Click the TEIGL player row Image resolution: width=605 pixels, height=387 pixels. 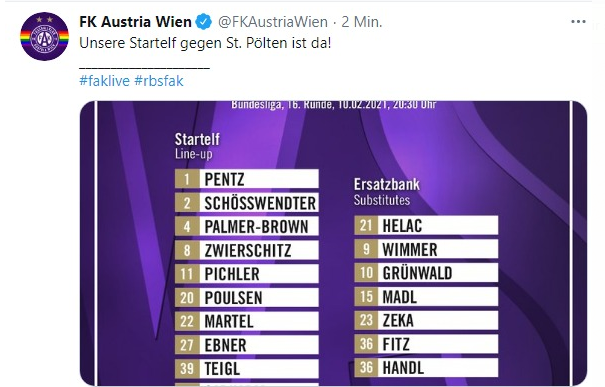tap(247, 368)
